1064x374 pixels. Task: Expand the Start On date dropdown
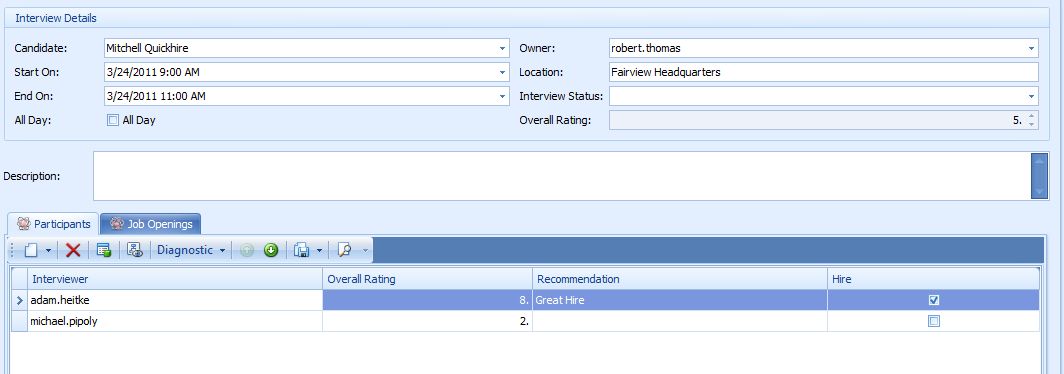coord(502,72)
